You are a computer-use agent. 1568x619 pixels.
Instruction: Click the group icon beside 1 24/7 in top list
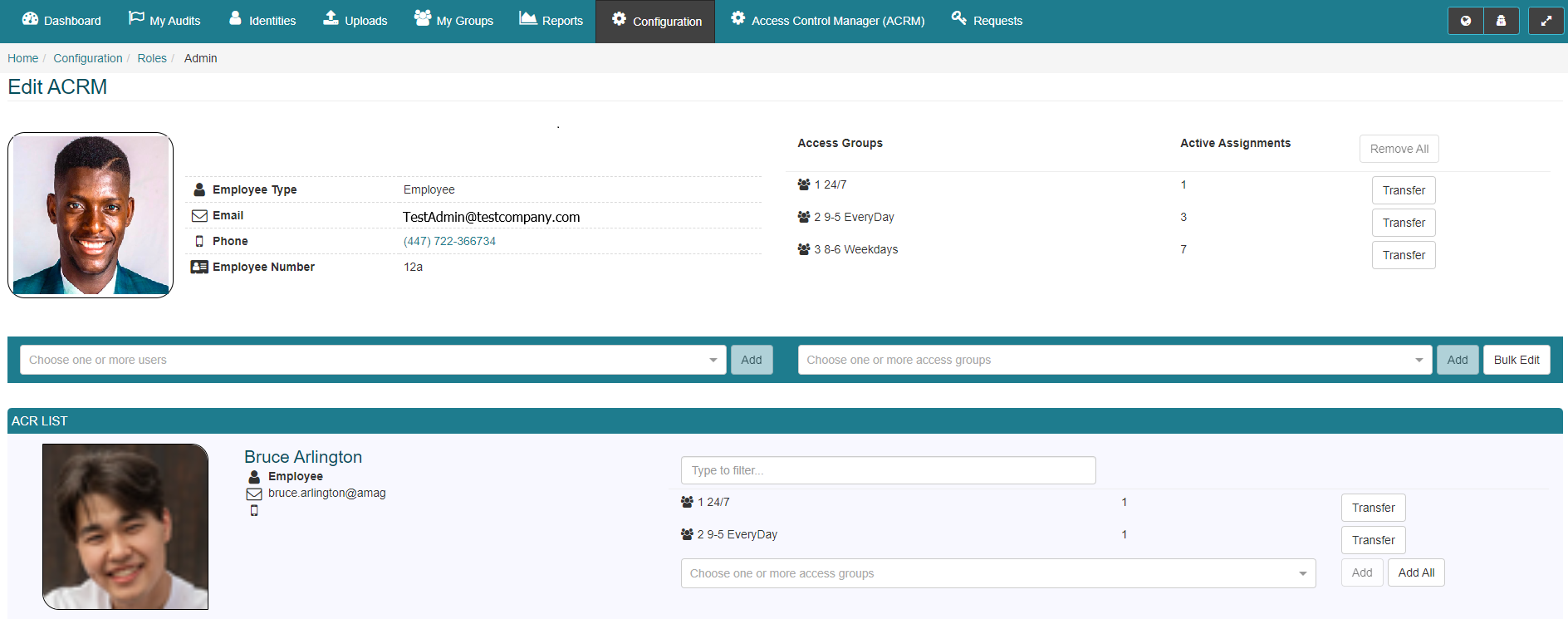804,184
